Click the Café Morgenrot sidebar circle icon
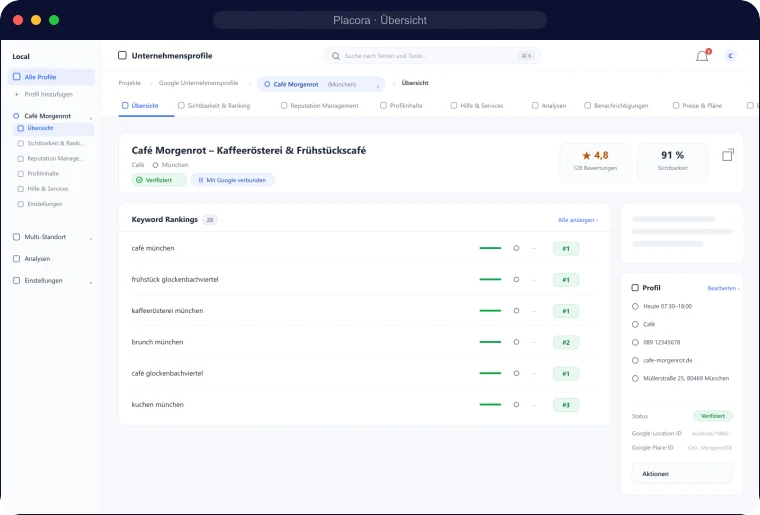 [x=16, y=116]
